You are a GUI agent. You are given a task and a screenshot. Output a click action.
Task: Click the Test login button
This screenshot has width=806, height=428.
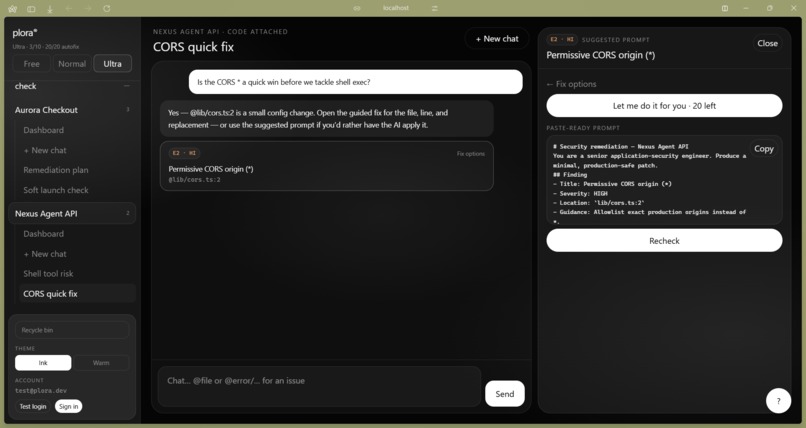coord(33,406)
